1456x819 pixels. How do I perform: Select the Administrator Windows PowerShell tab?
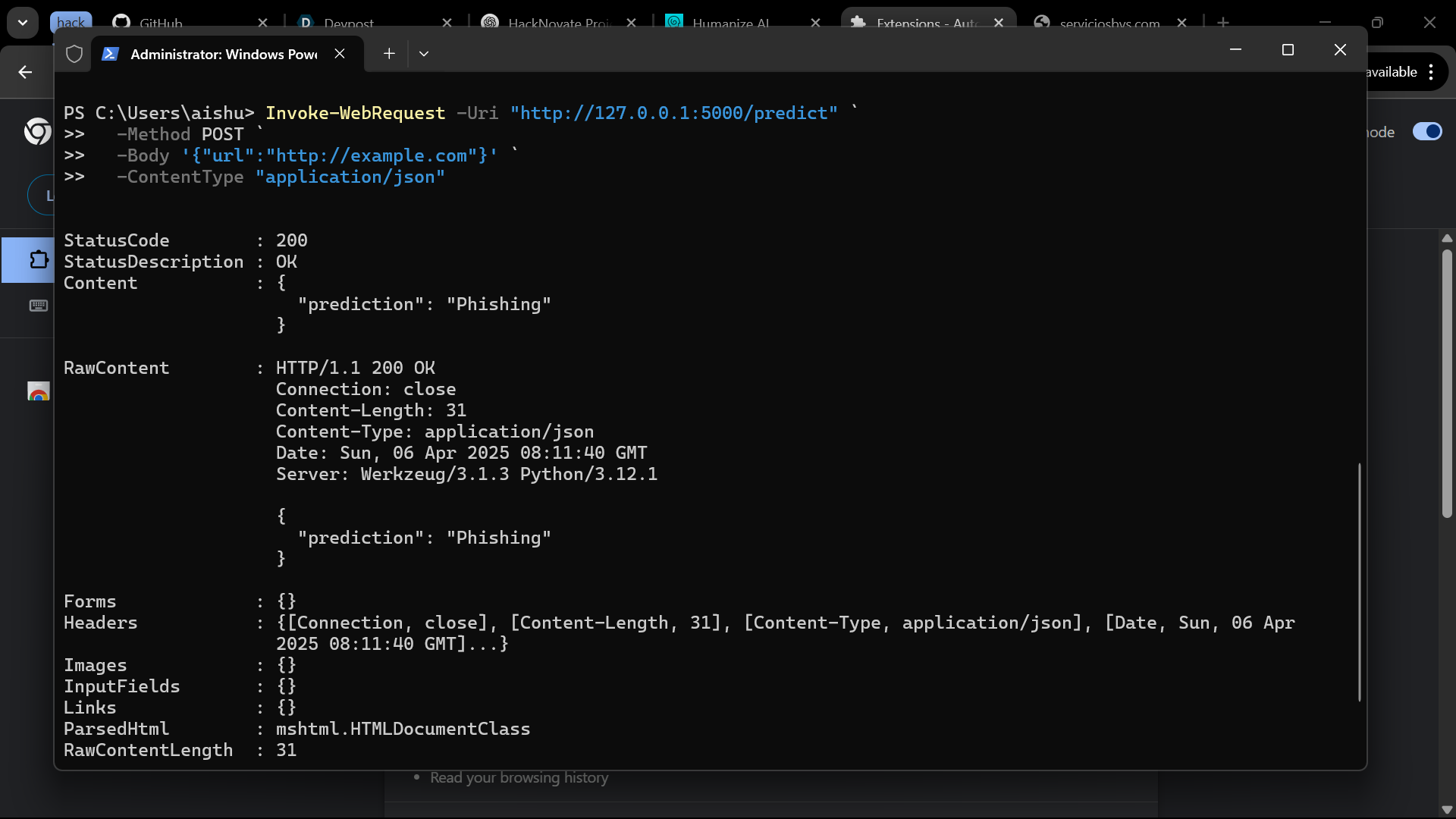click(x=224, y=54)
